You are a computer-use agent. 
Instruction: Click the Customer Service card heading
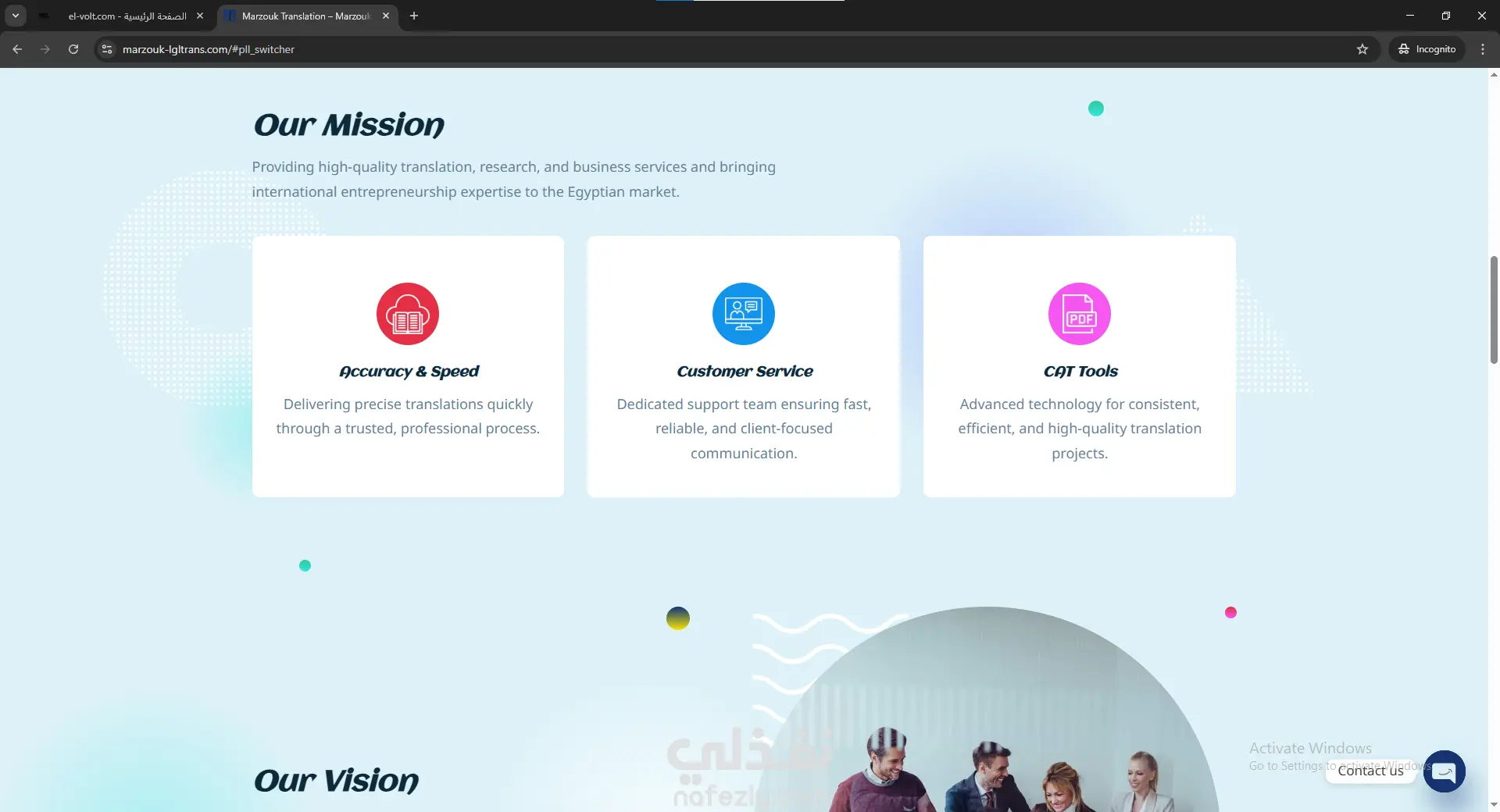coord(745,372)
